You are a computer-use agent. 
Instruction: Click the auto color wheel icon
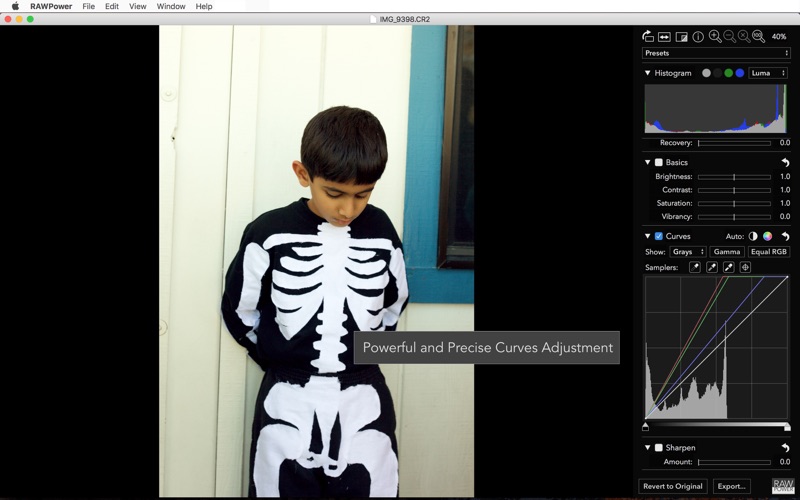coord(767,236)
